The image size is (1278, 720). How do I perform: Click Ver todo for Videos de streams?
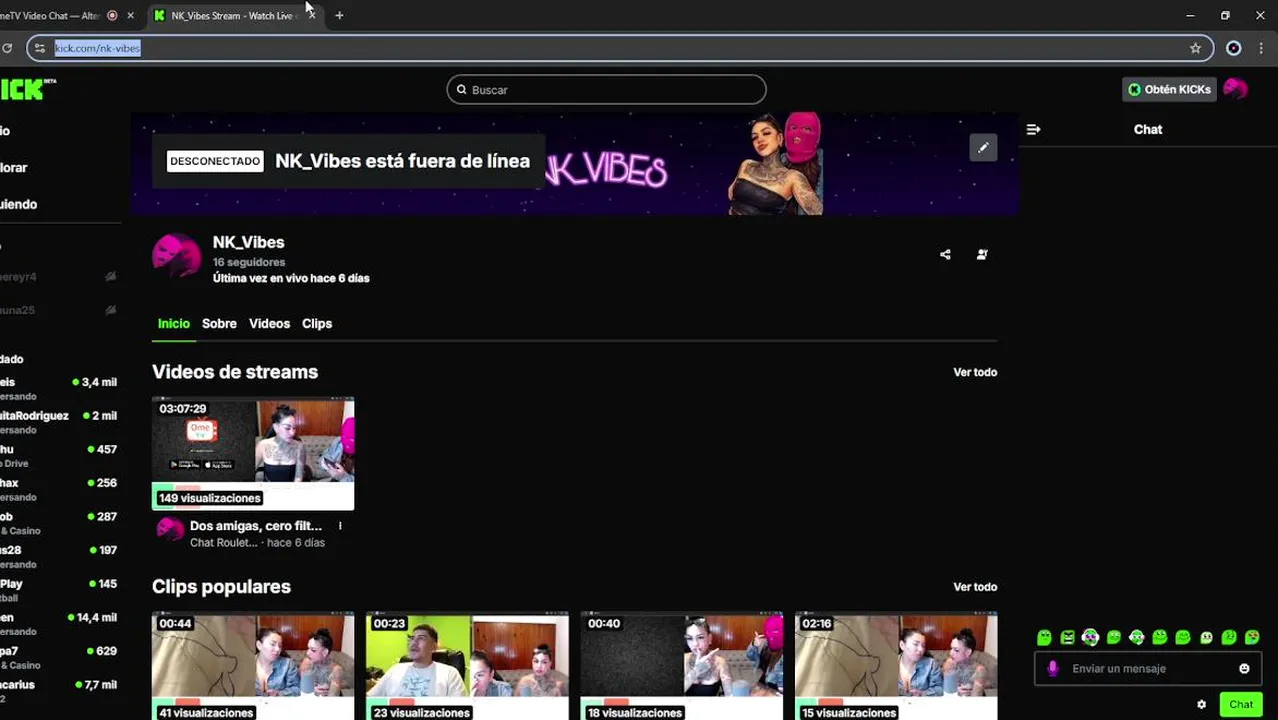coord(975,372)
